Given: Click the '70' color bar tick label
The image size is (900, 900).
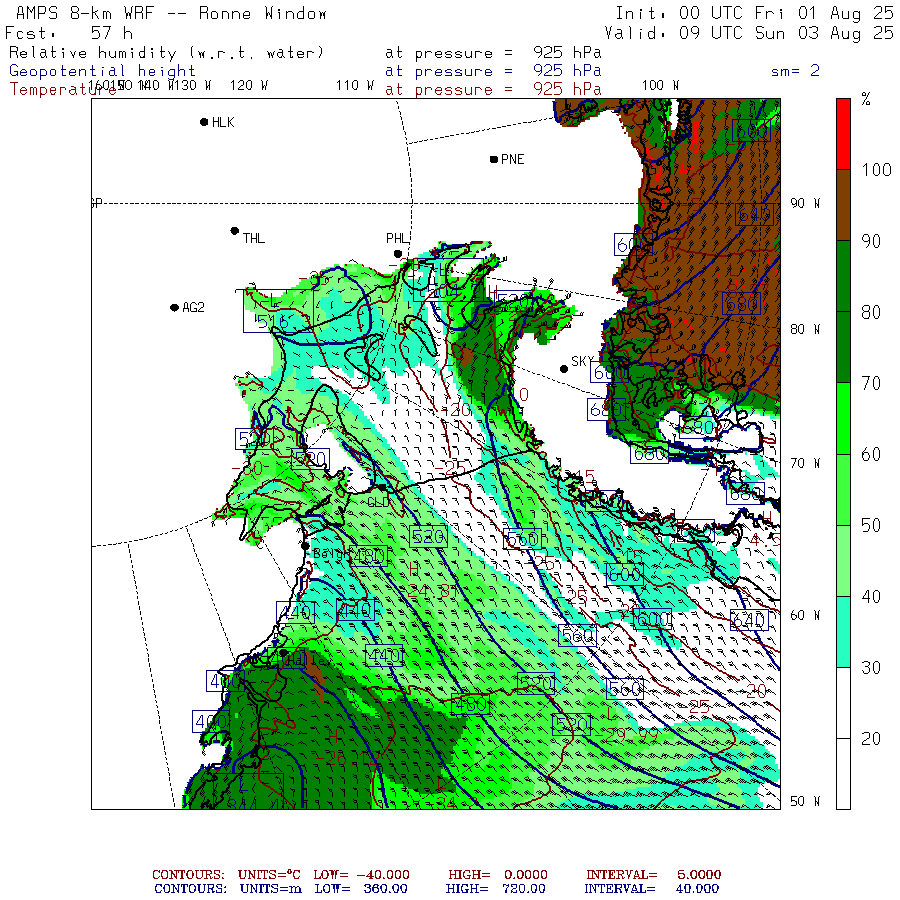Looking at the screenshot, I should tap(871, 383).
